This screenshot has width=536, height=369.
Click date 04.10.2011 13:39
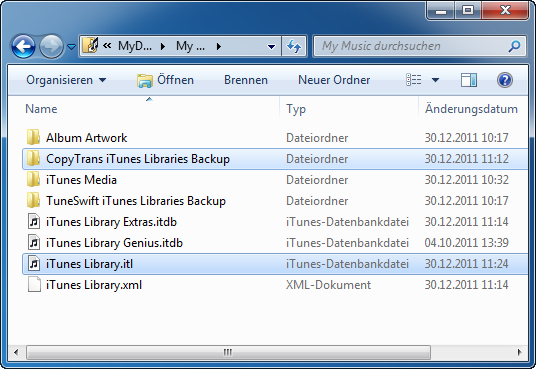467,243
